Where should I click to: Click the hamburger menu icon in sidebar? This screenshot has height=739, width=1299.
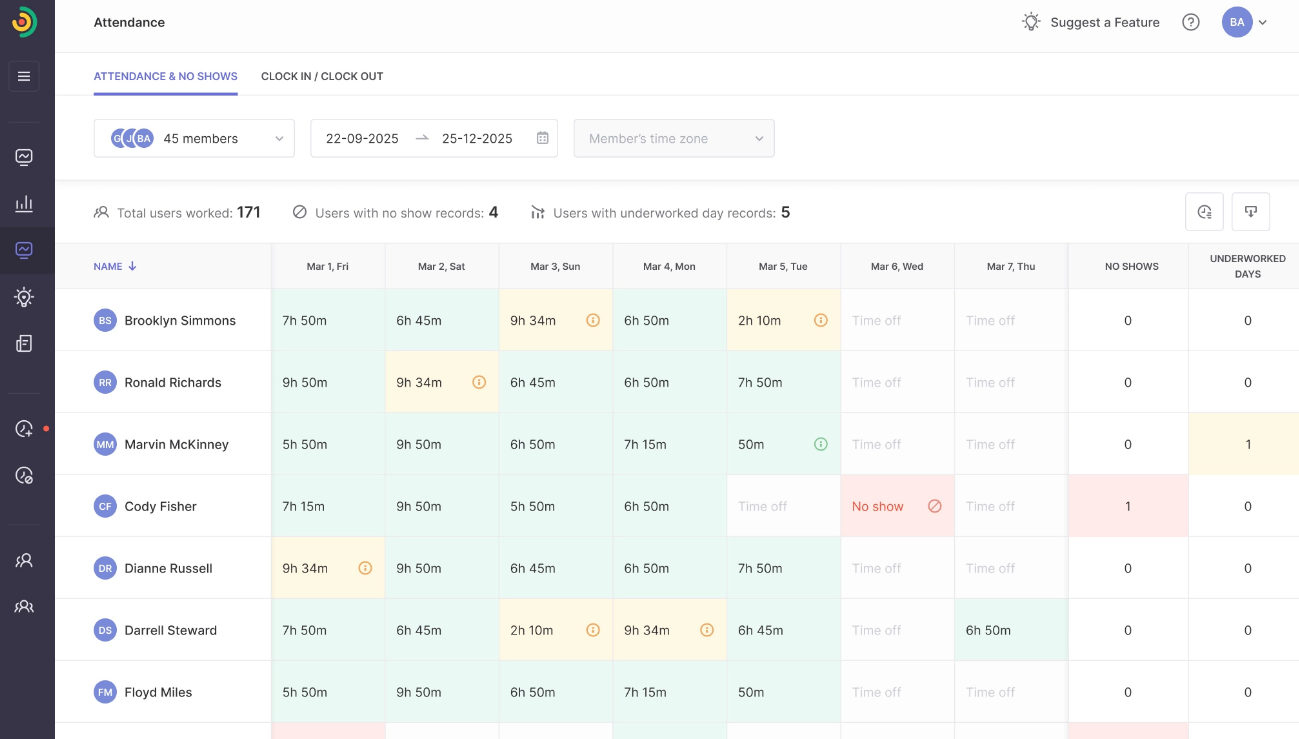click(24, 77)
